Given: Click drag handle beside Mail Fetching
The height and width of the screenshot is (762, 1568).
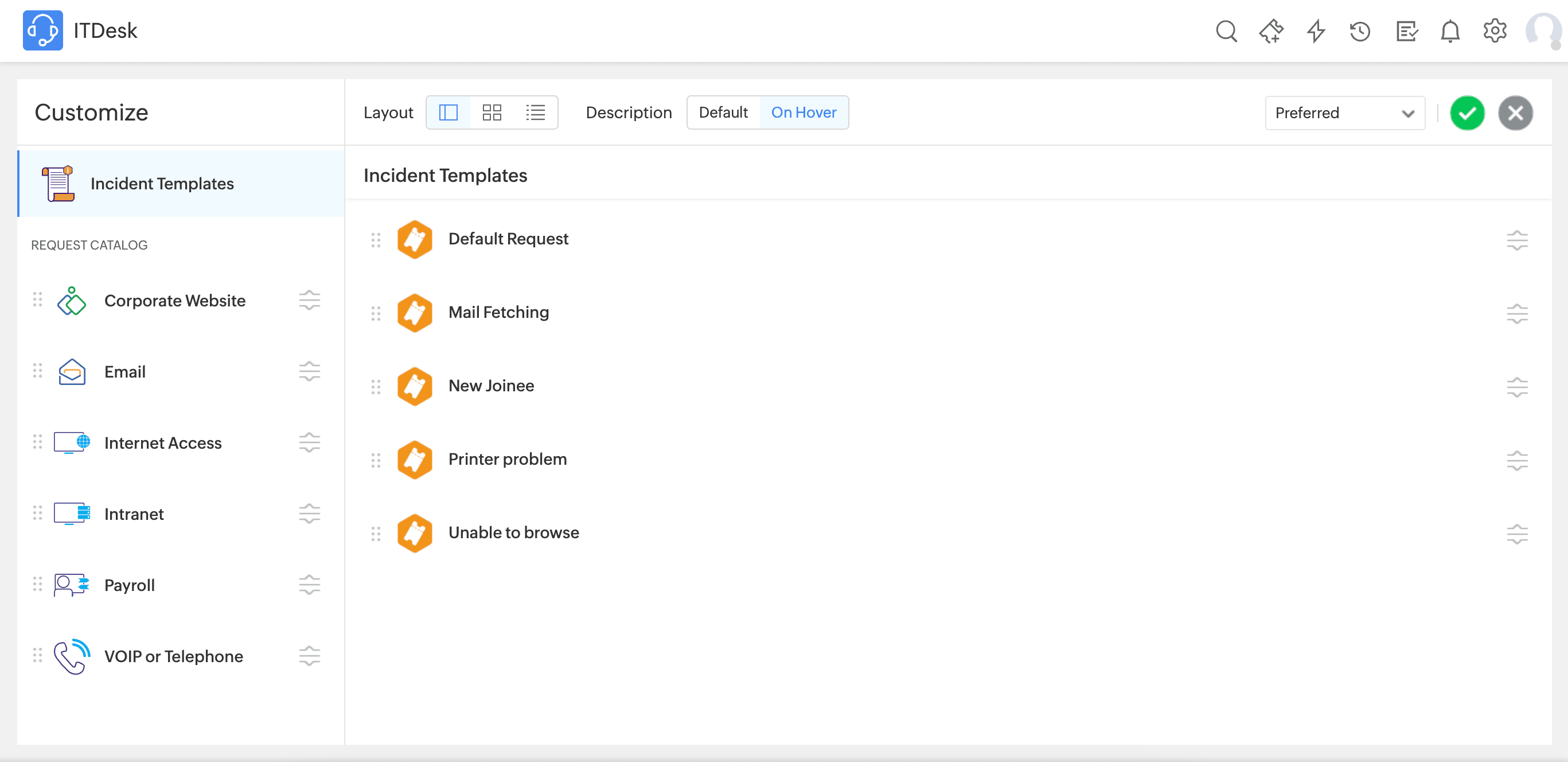Looking at the screenshot, I should pyautogui.click(x=376, y=313).
